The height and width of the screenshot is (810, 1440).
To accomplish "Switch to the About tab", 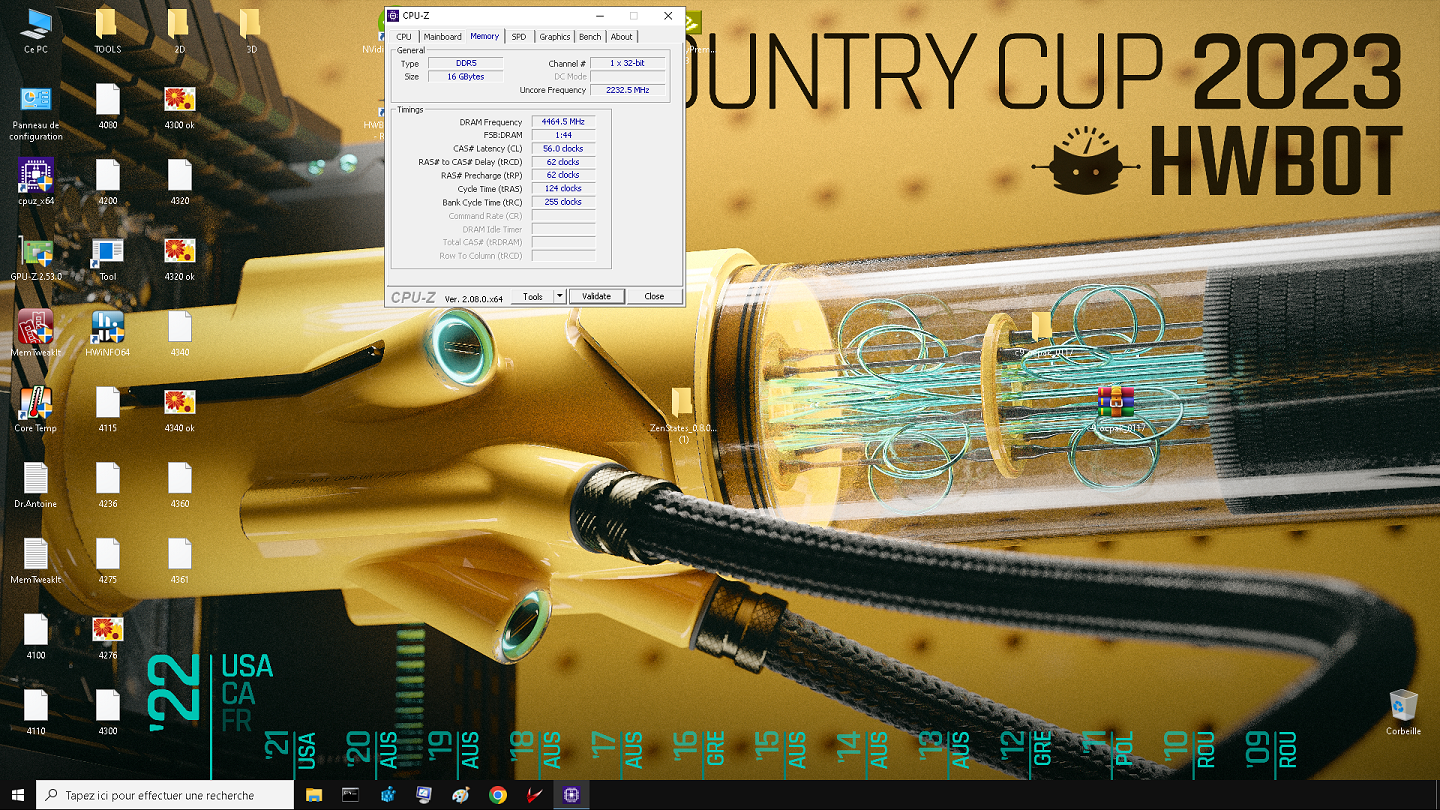I will coord(622,37).
